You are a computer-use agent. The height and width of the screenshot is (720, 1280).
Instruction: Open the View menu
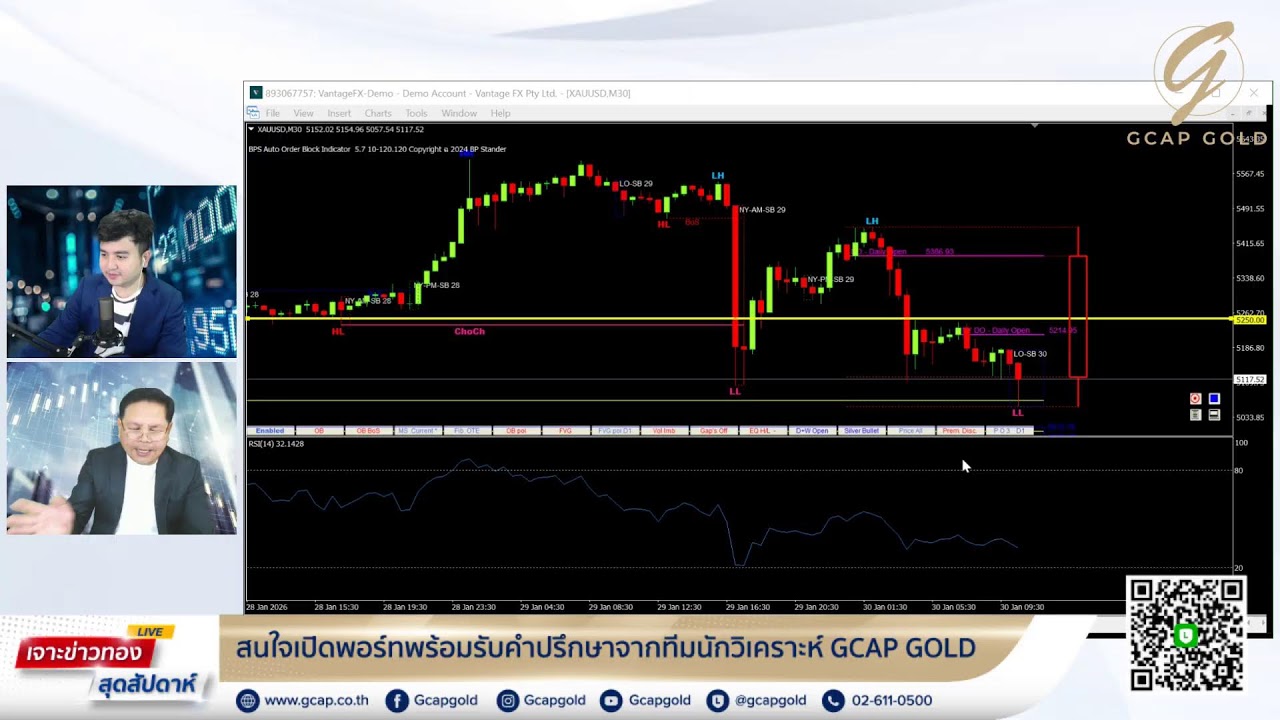[x=303, y=113]
